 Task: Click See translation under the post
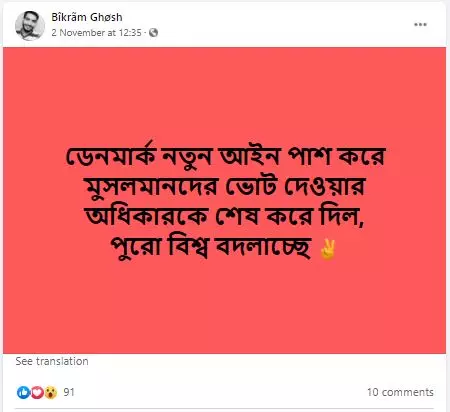52,361
